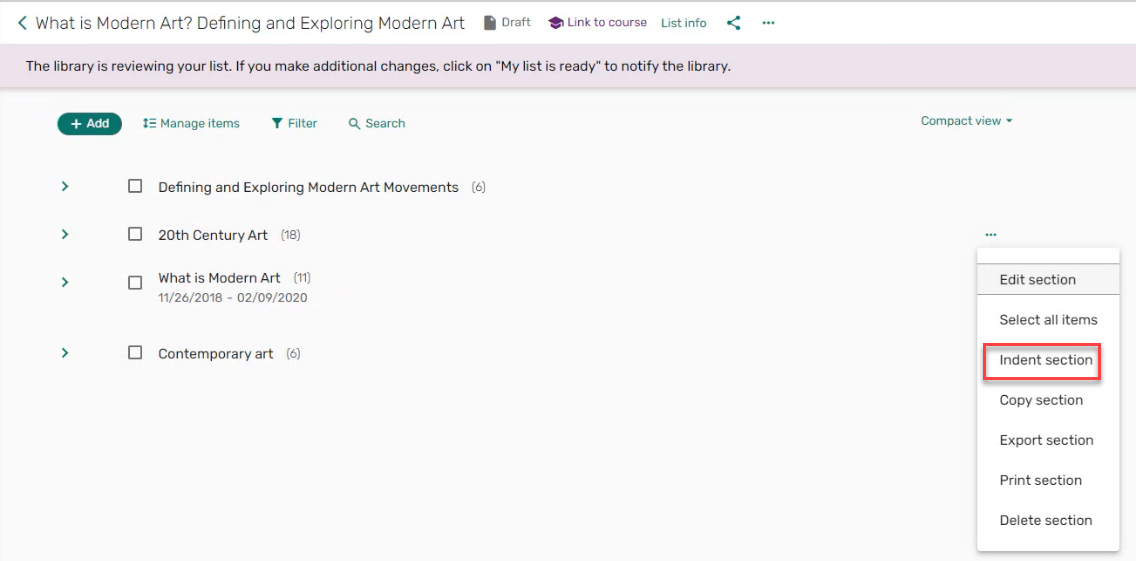
Task: Click the Draft status label
Action: [516, 22]
